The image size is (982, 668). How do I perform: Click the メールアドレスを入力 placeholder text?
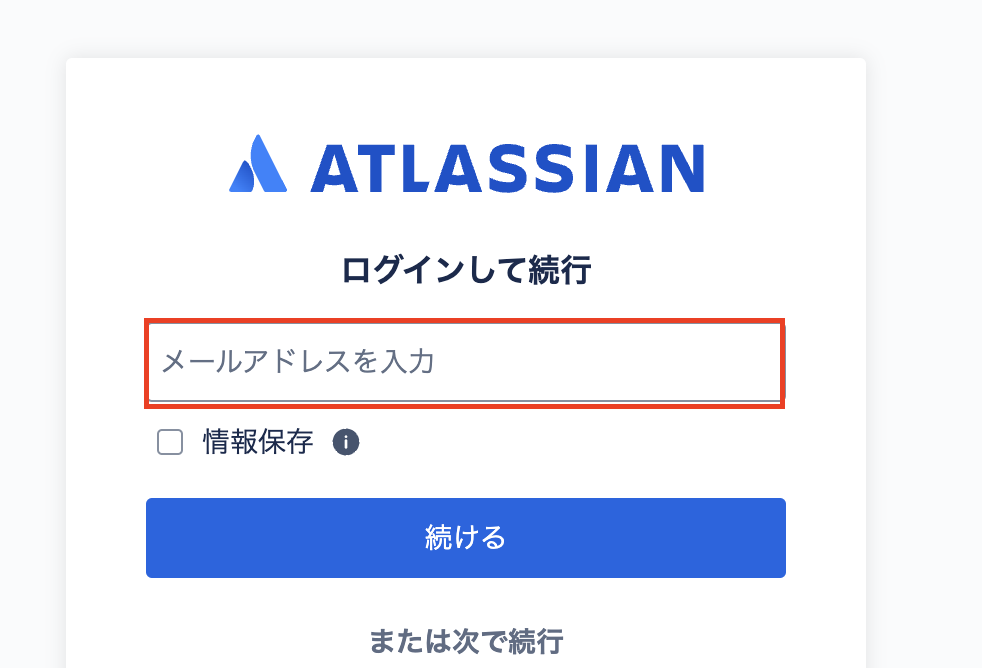click(x=297, y=362)
